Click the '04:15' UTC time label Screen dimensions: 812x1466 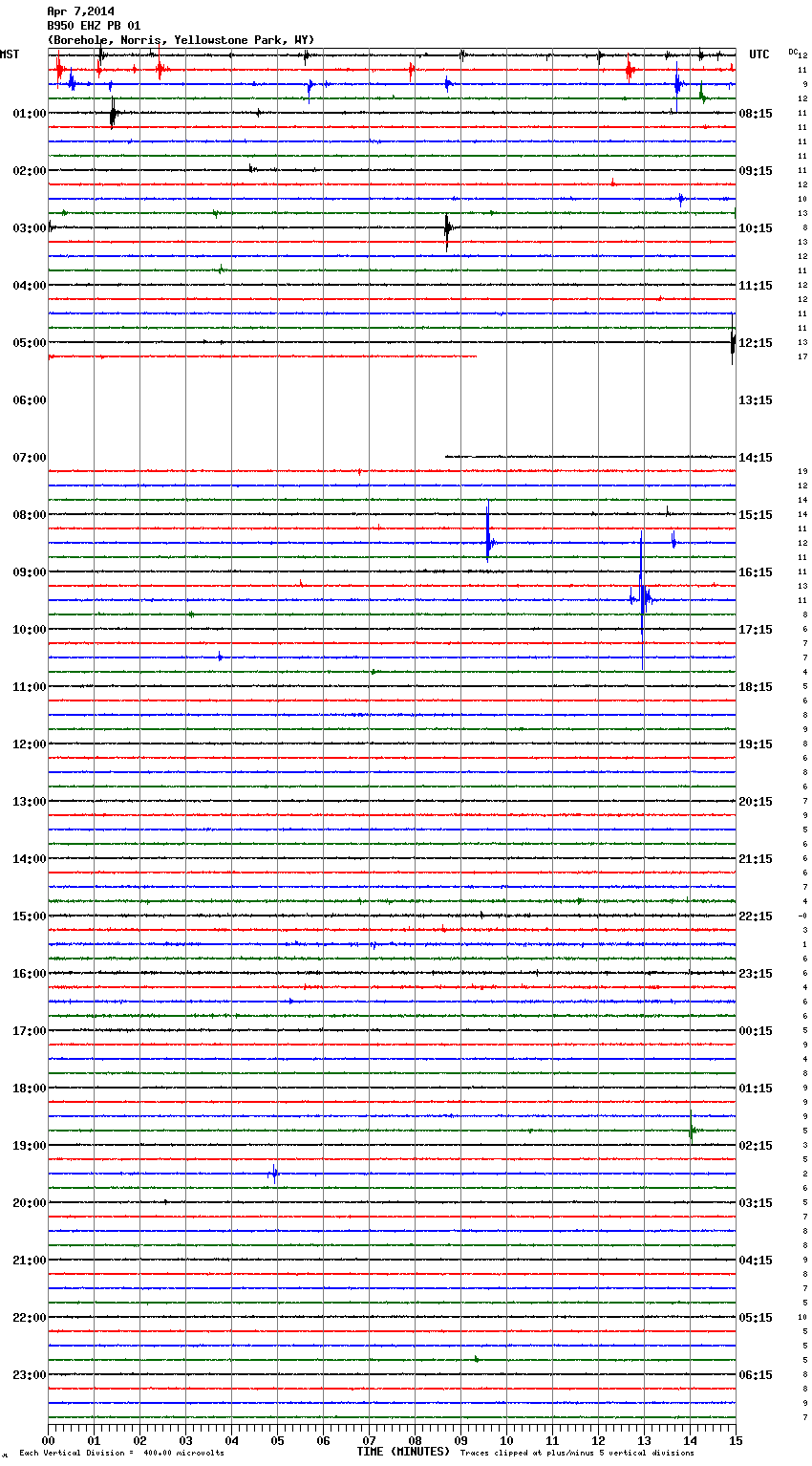756,1261
